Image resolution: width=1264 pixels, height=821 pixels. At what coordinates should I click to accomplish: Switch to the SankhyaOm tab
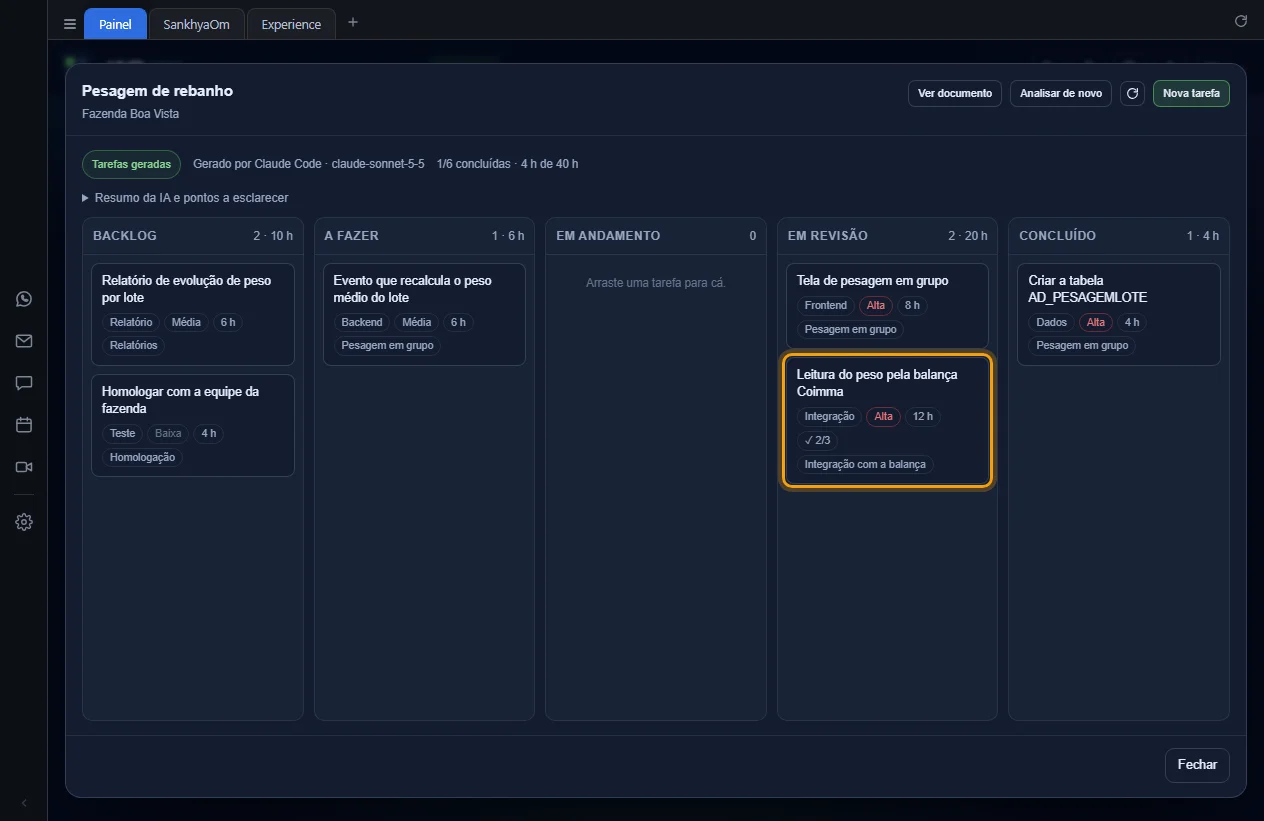pyautogui.click(x=197, y=24)
